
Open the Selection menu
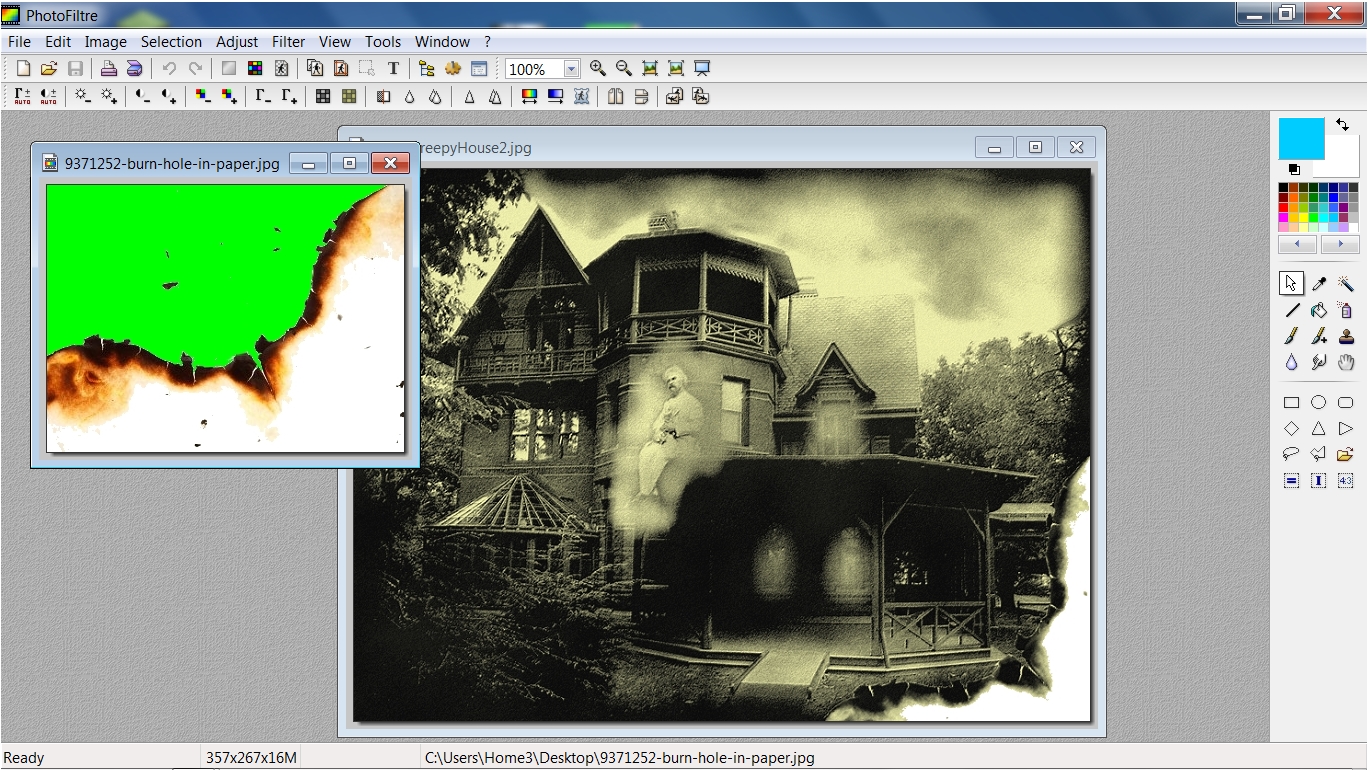(171, 42)
